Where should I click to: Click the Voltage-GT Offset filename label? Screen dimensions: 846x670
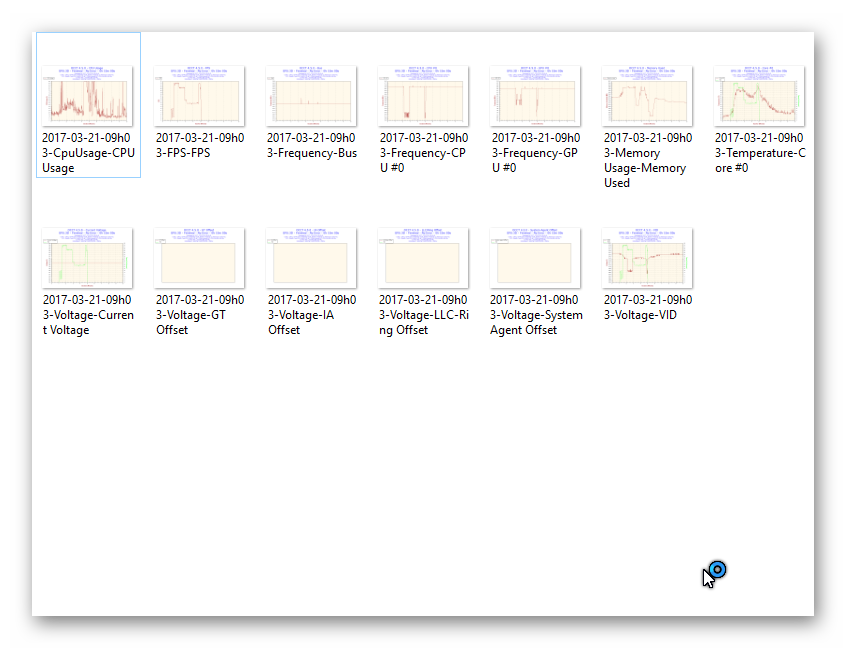click(199, 315)
